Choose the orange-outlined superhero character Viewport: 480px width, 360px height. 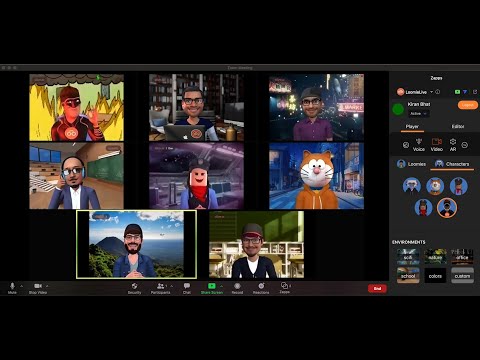pyautogui.click(x=447, y=207)
